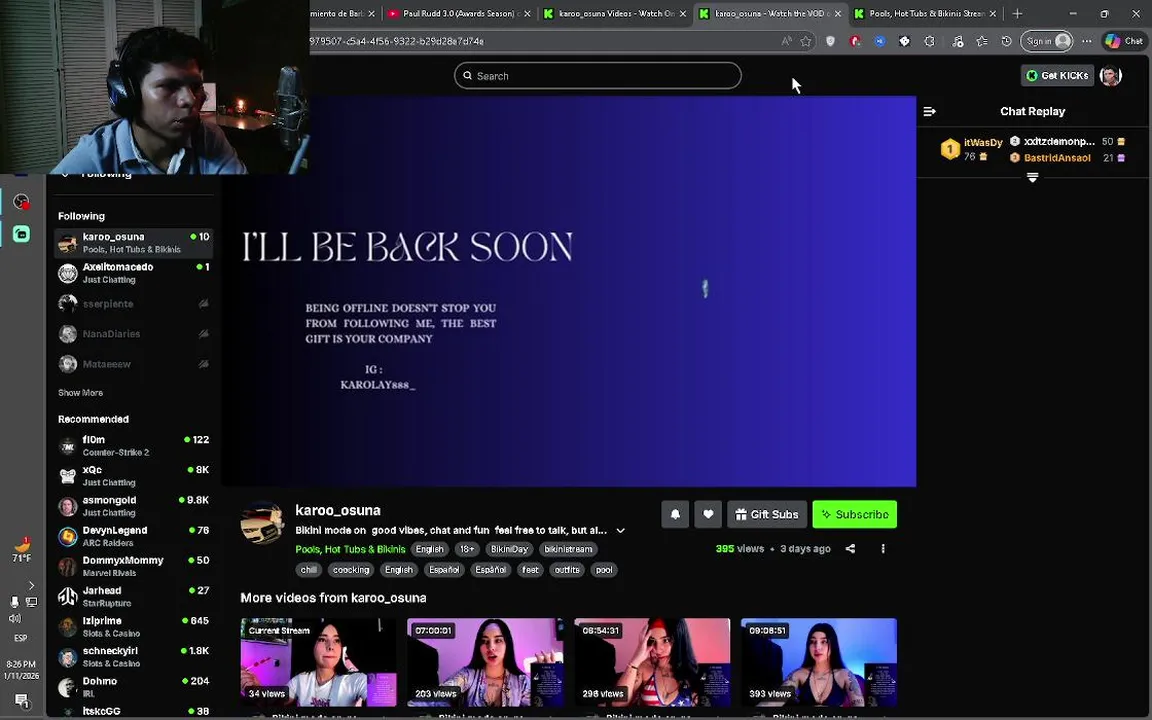Click the Subscribe button
Screen dimensions: 1152x720
[x=854, y=514]
